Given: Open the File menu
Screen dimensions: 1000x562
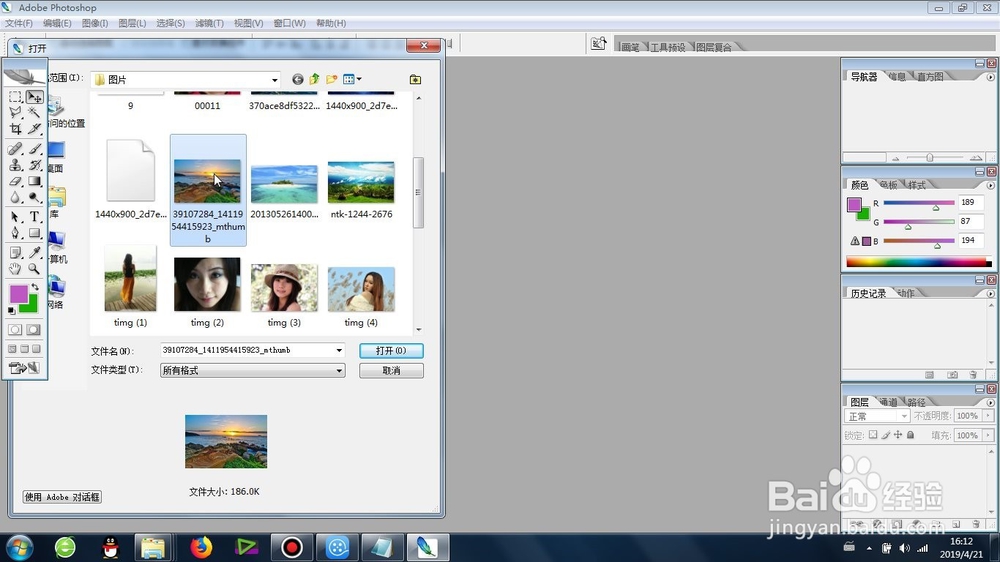Looking at the screenshot, I should pos(18,23).
